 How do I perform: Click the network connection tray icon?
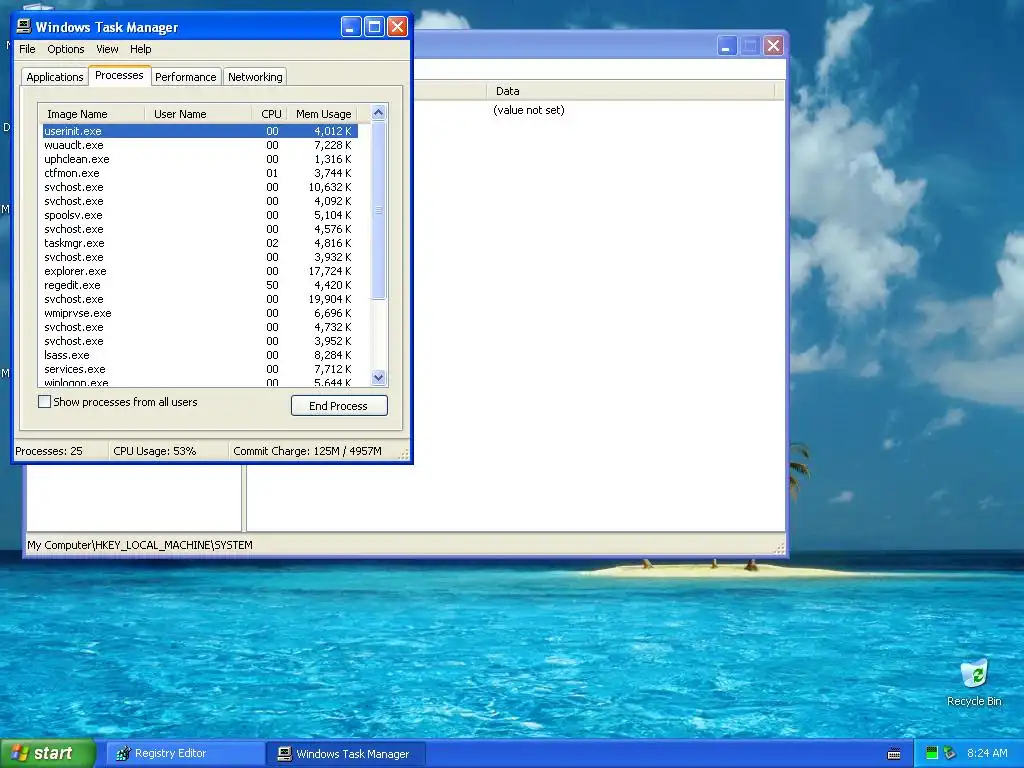coord(950,753)
